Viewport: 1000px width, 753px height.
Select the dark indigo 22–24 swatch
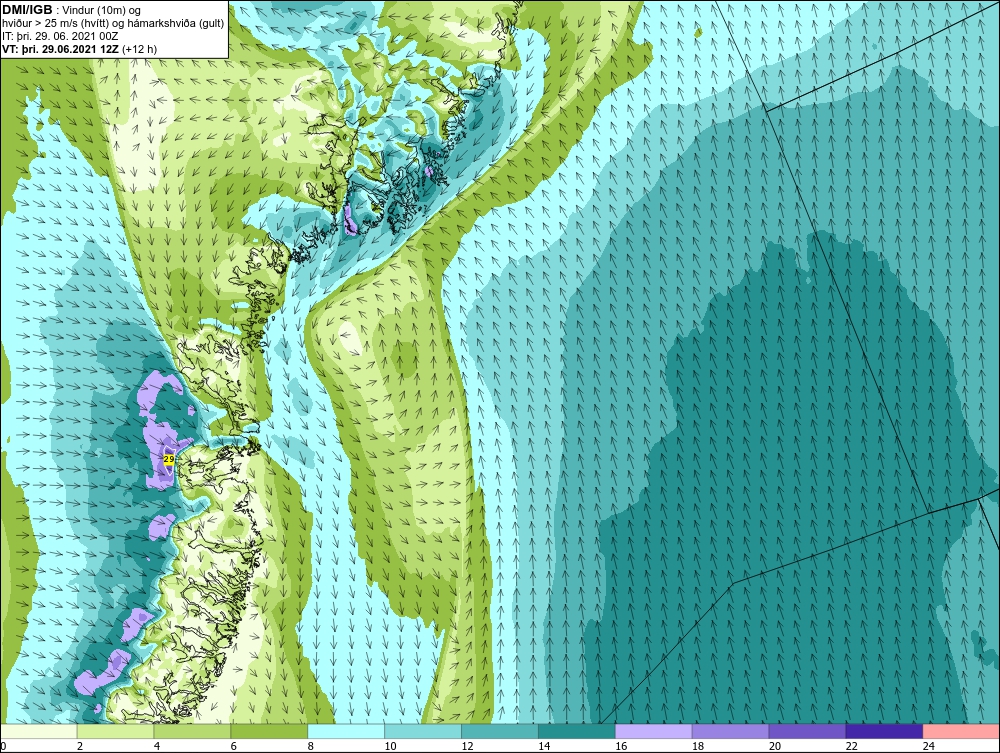(x=885, y=731)
